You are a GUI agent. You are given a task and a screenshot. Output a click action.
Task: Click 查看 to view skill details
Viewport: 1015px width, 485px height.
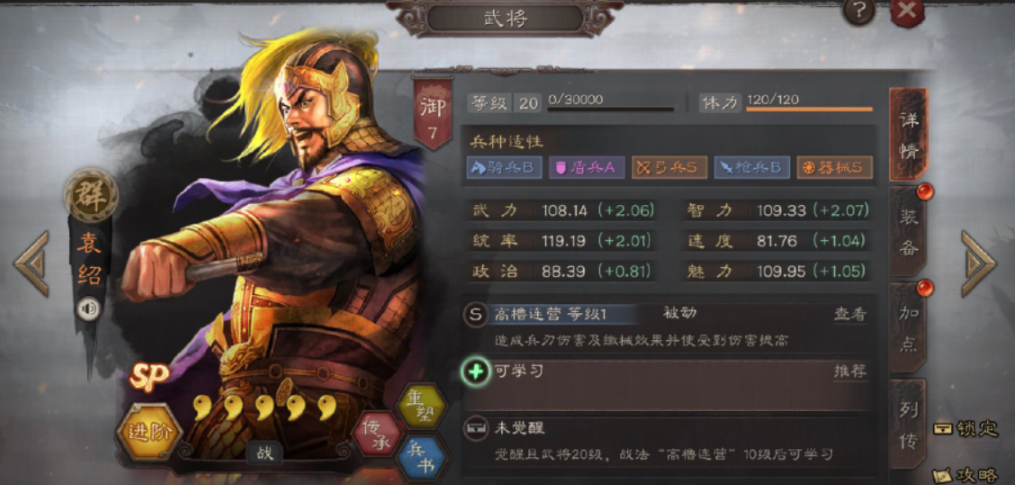(850, 314)
